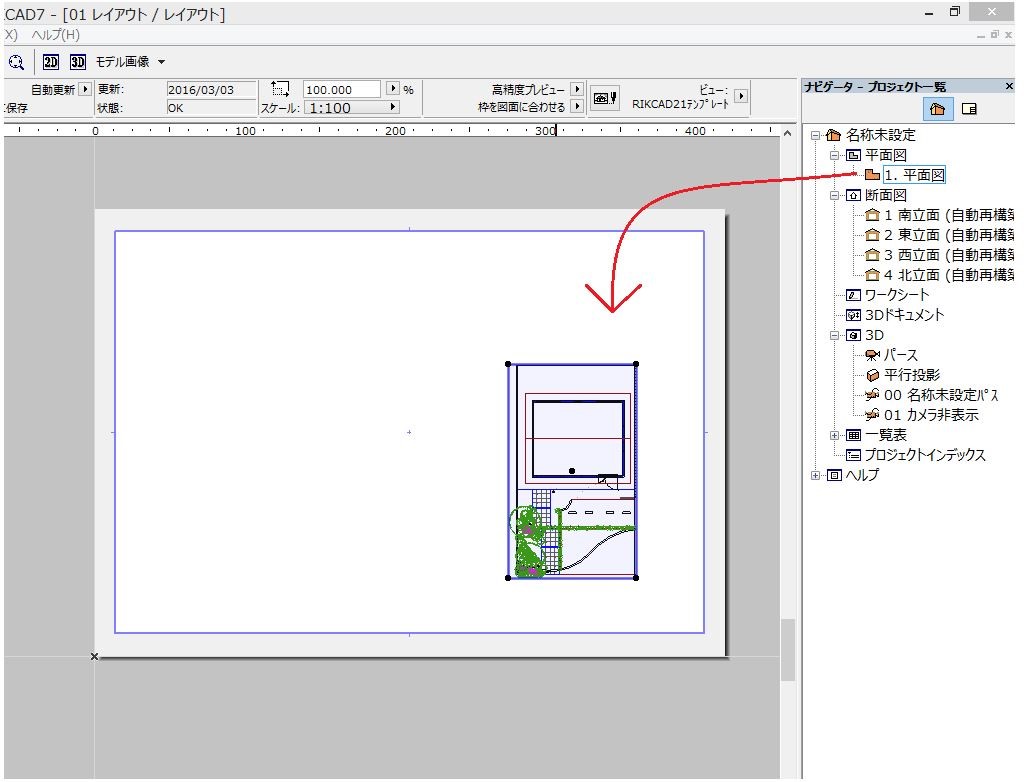Image resolution: width=1024 pixels, height=782 pixels.
Task: Click the scroll-up arrow of layout scrollbar
Action: click(x=788, y=133)
